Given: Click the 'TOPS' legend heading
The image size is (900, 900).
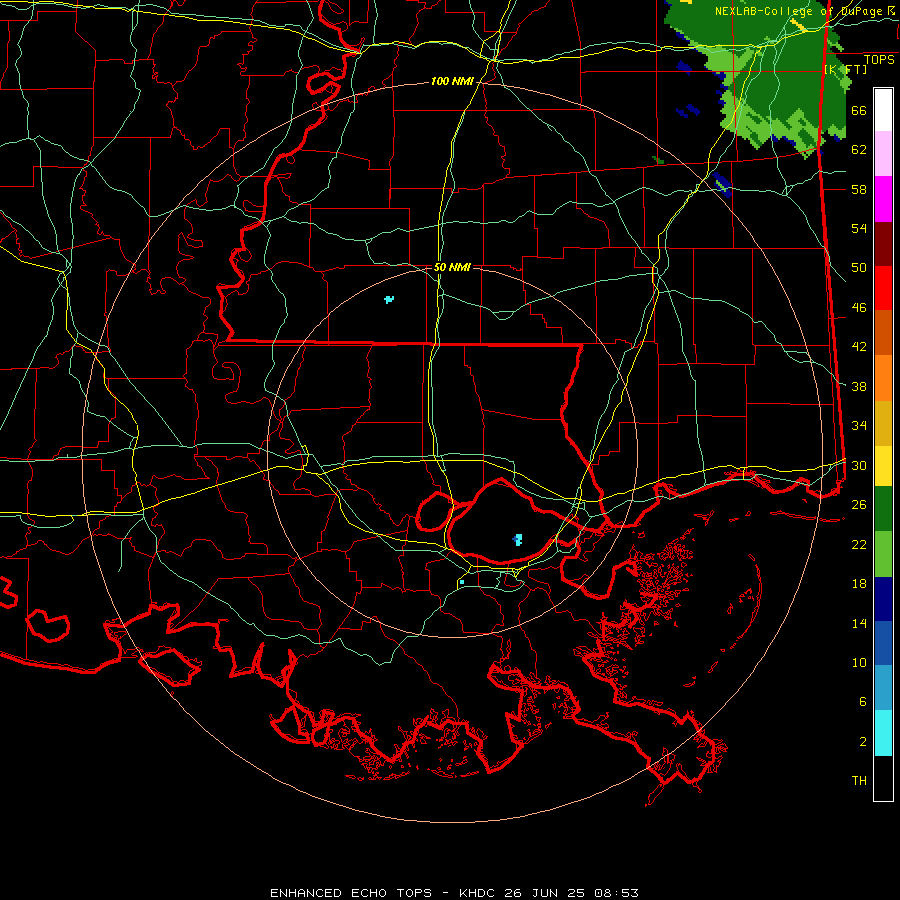Looking at the screenshot, I should pyautogui.click(x=879, y=59).
